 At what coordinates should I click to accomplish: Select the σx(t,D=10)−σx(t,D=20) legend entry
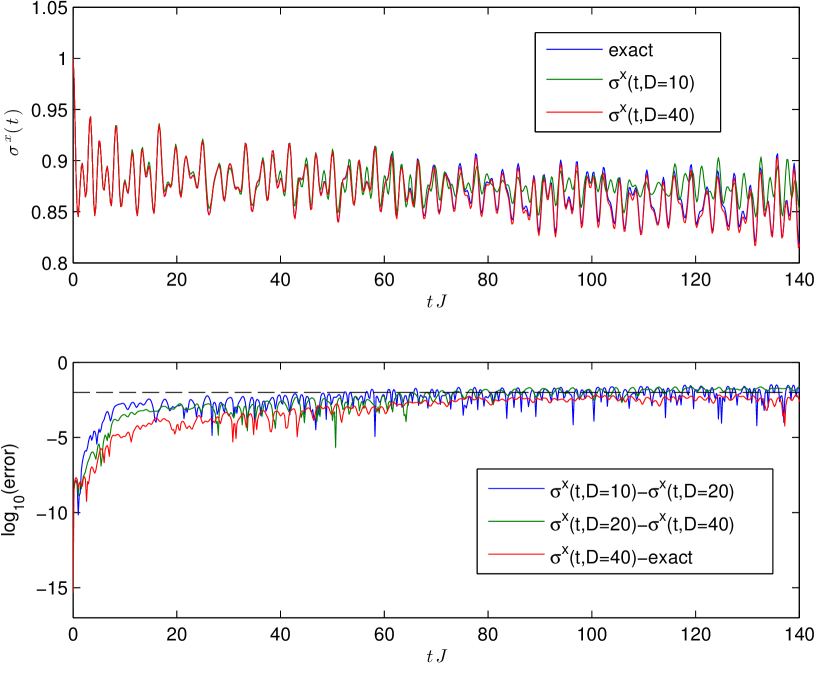click(642, 491)
